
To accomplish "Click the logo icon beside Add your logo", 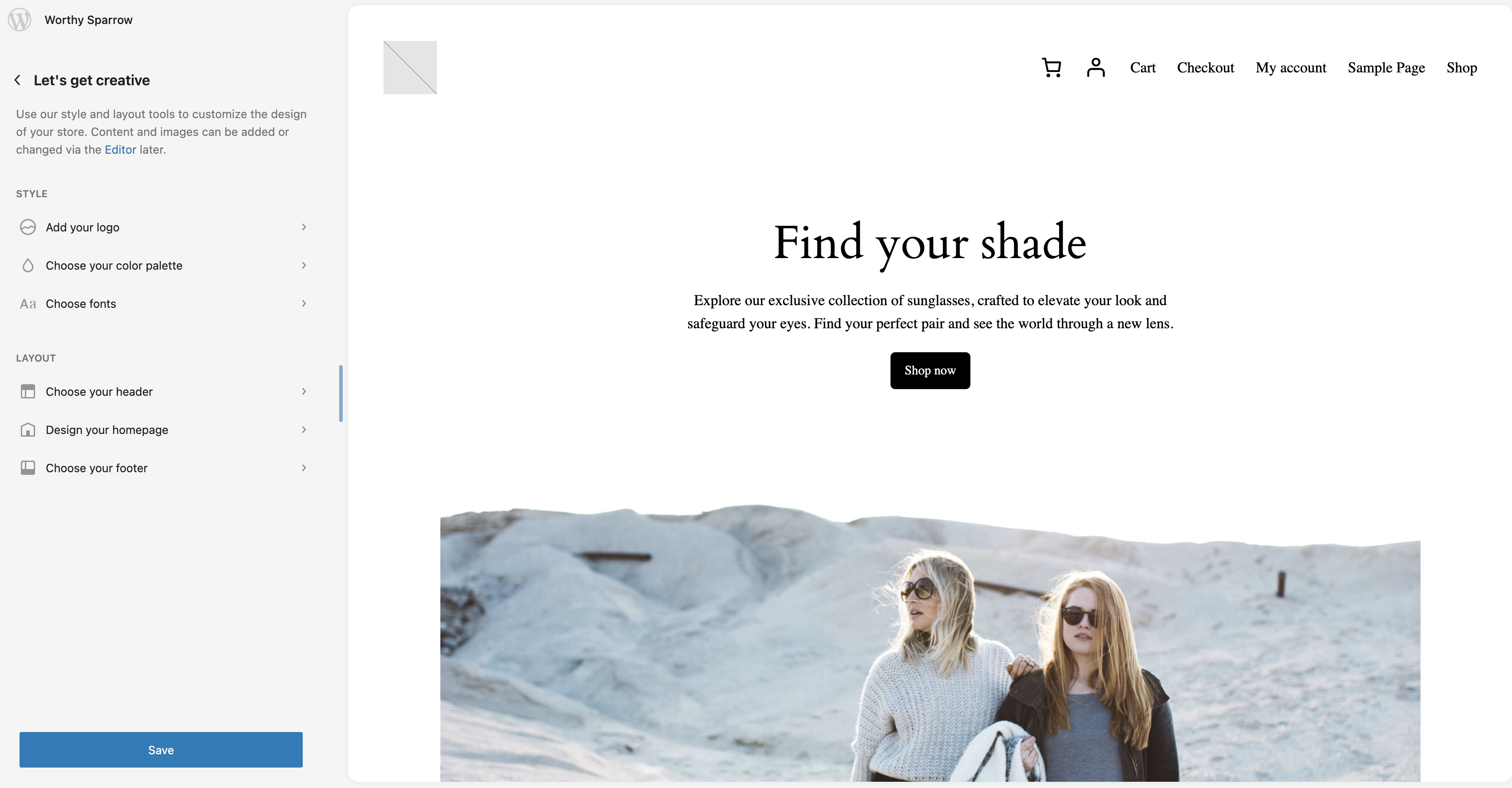I will click(28, 227).
